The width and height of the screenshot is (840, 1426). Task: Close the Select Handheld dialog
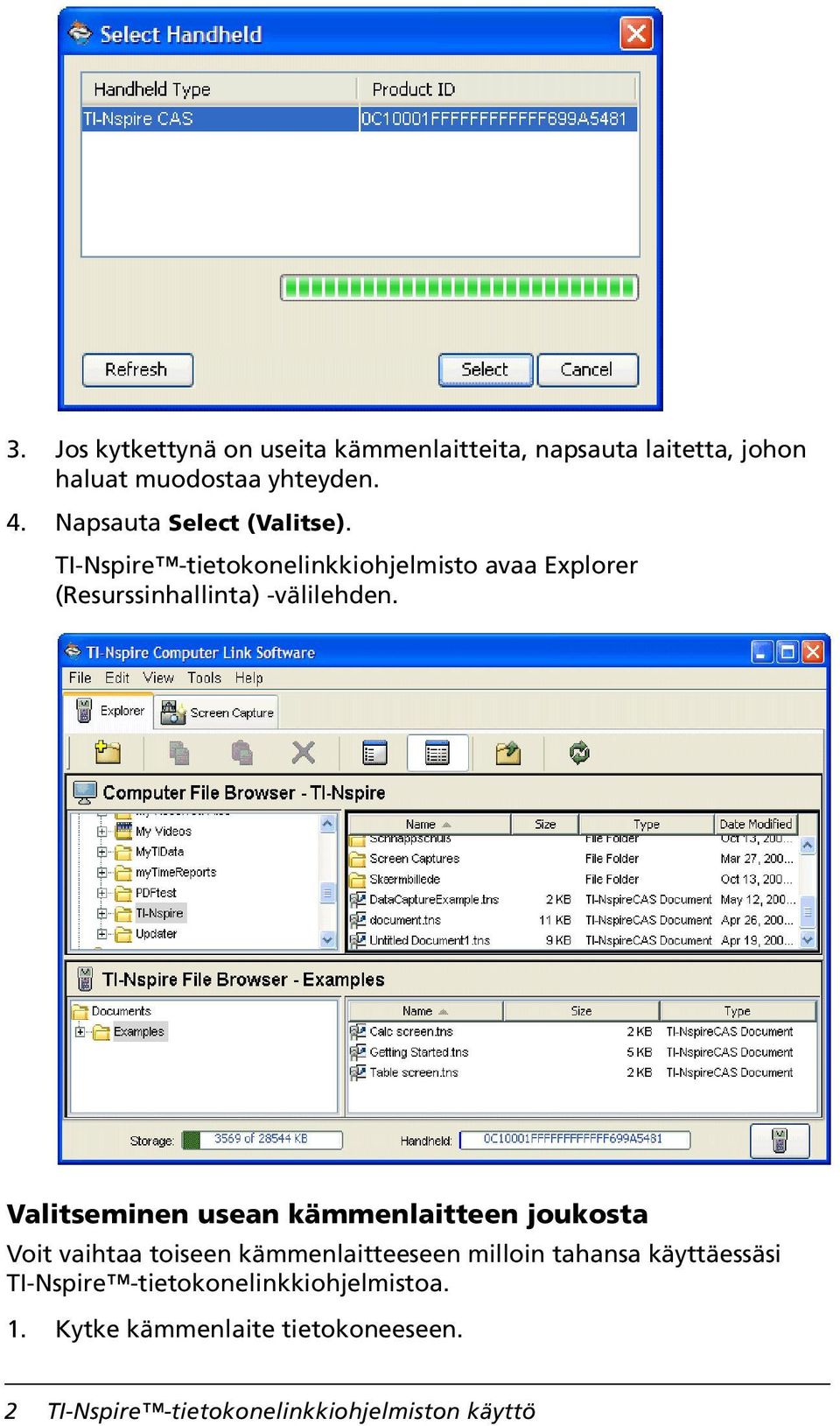point(636,34)
